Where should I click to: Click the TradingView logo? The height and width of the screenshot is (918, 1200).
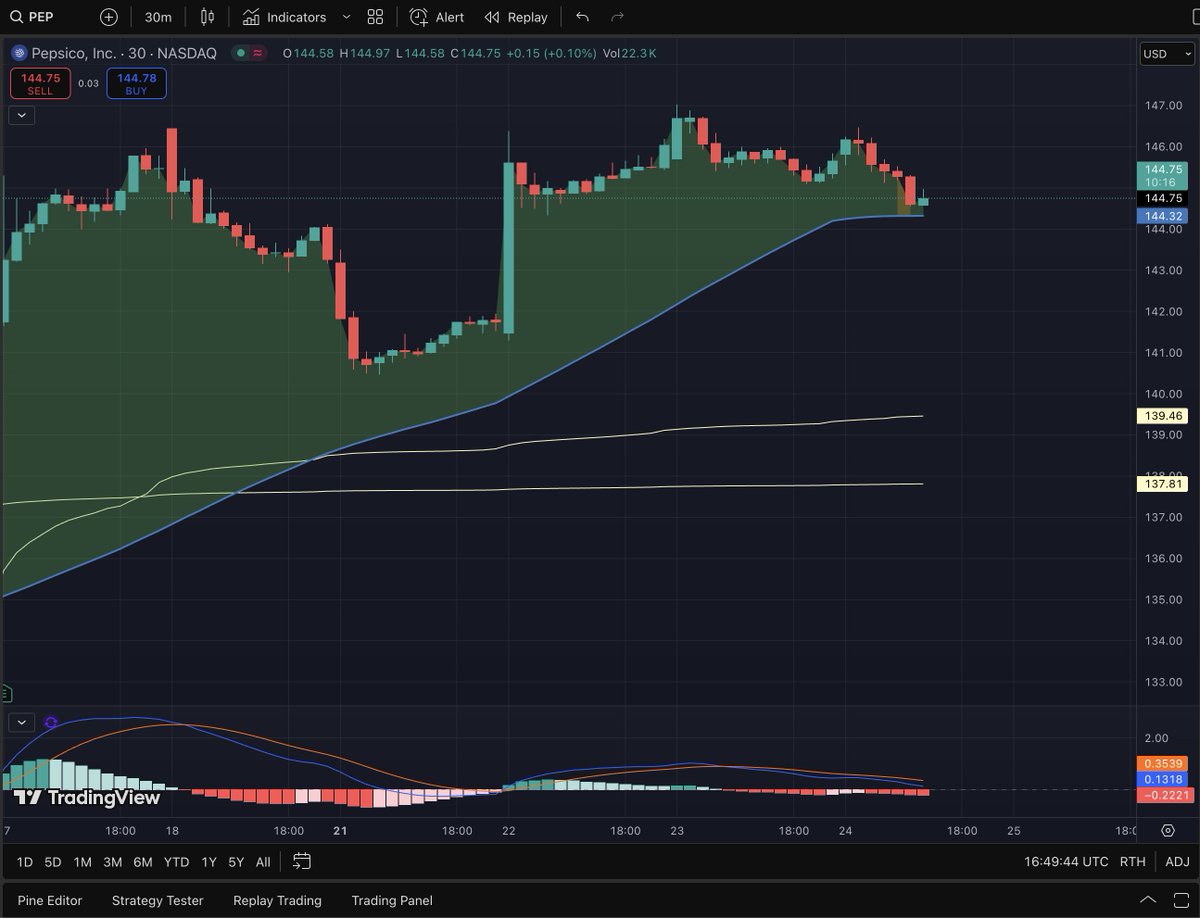tap(87, 797)
